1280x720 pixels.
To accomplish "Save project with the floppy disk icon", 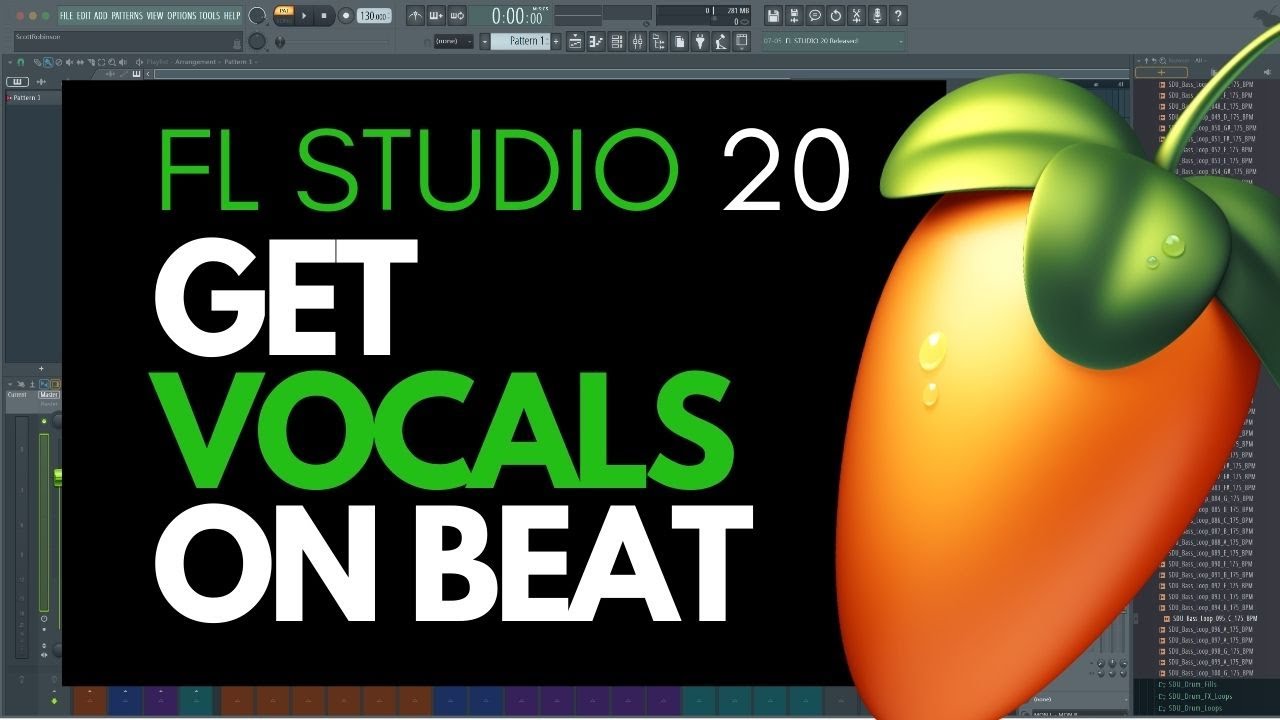I will coord(773,16).
